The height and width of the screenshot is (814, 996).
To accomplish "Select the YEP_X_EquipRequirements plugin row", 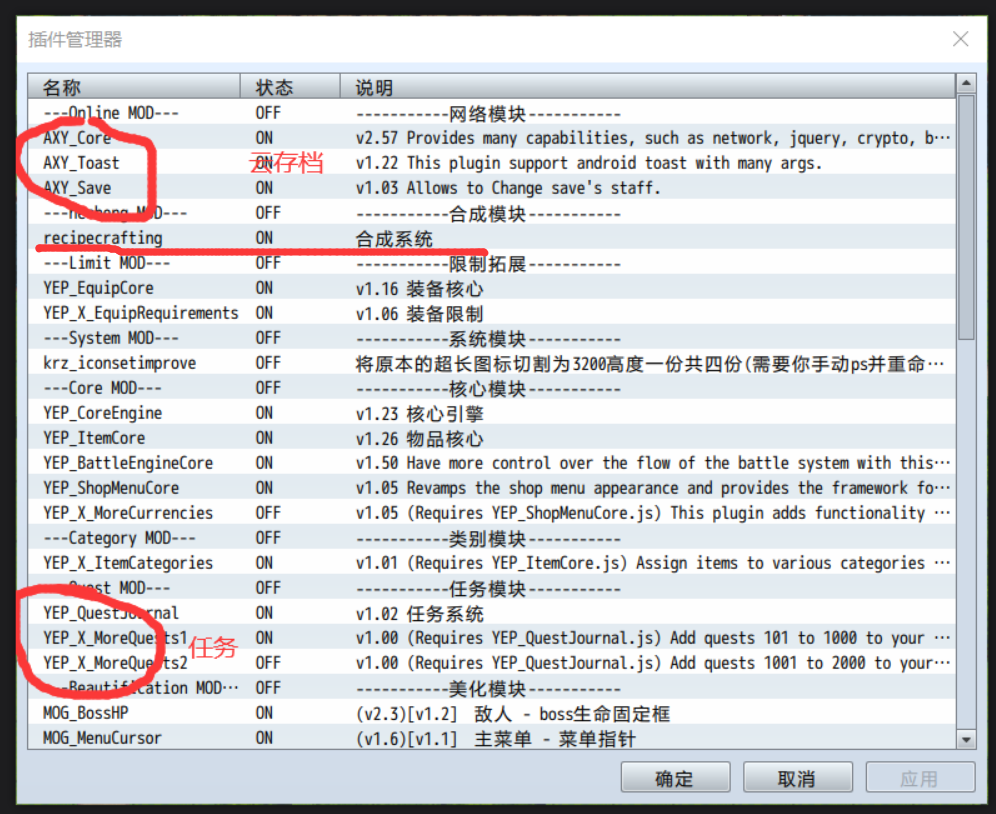I will click(492, 313).
